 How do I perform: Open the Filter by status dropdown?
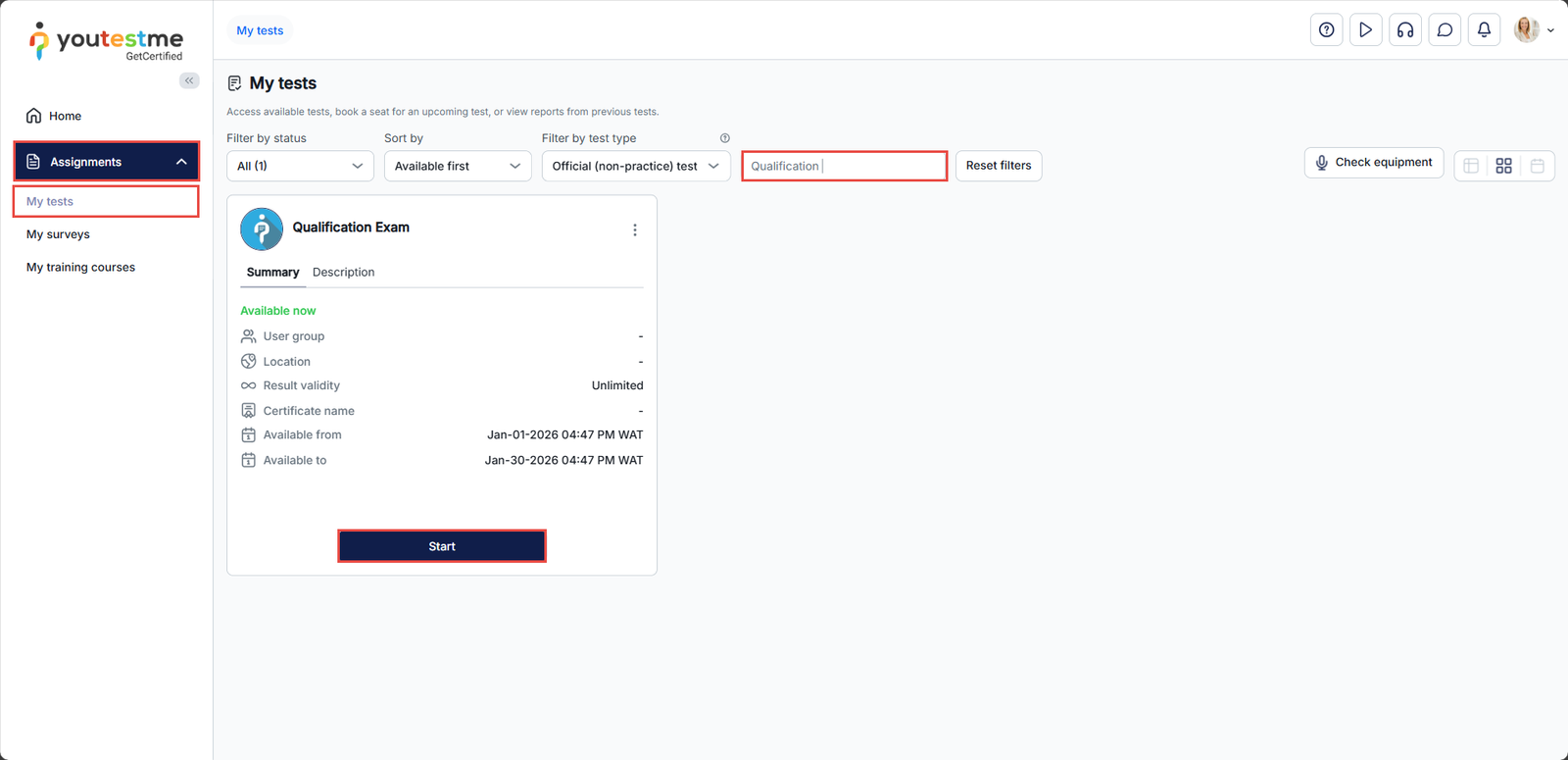click(300, 166)
